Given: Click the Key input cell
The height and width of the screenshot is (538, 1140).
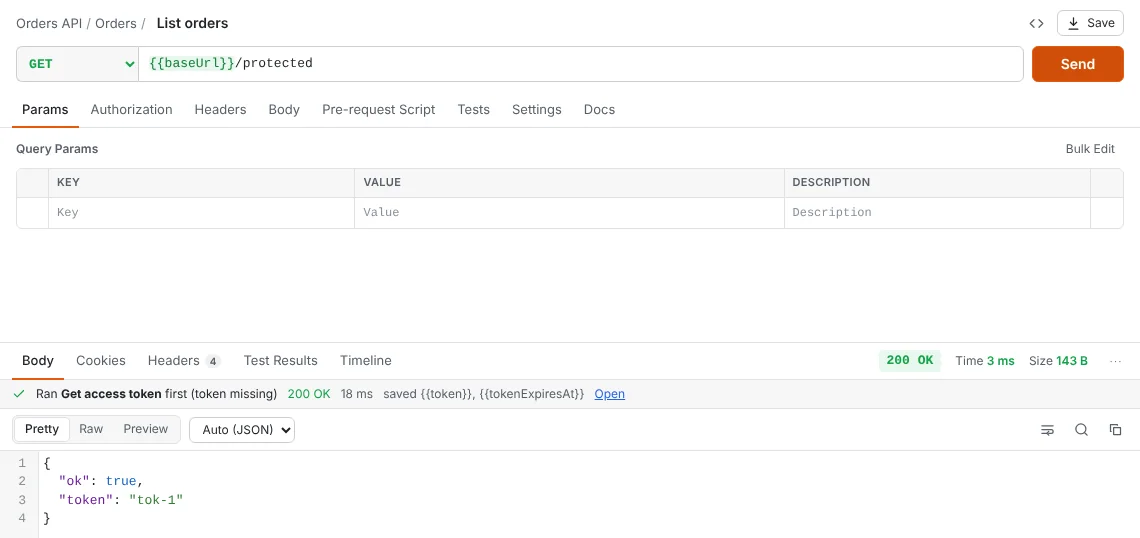Looking at the screenshot, I should 201,213.
